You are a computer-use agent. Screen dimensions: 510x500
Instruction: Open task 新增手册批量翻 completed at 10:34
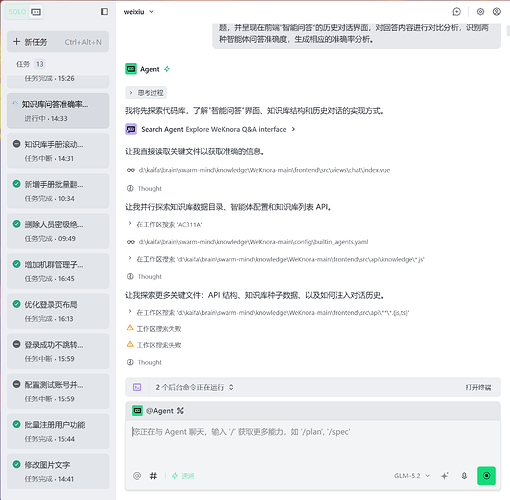tap(58, 191)
